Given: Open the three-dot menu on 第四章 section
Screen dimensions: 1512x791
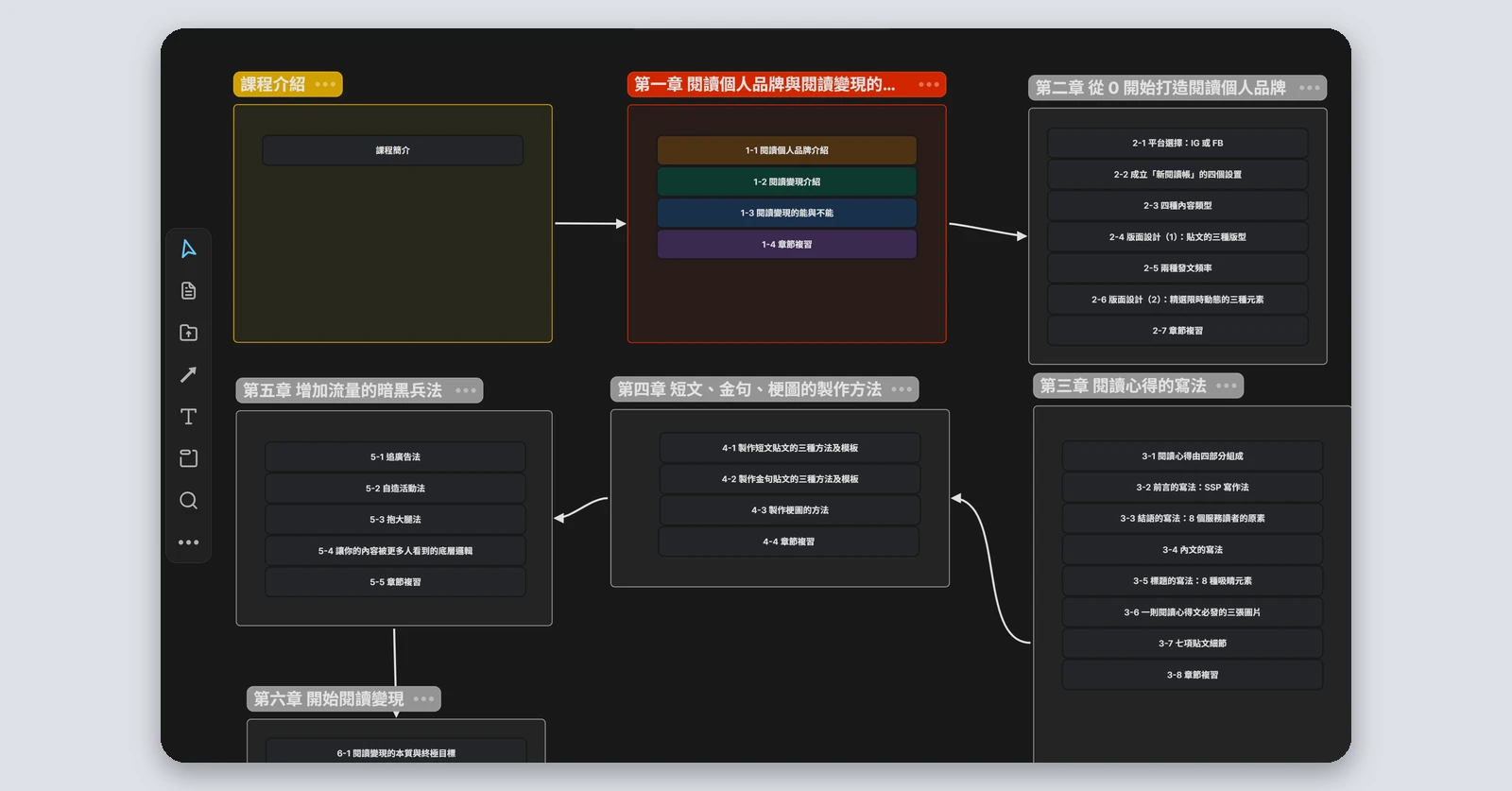Looking at the screenshot, I should 902,389.
